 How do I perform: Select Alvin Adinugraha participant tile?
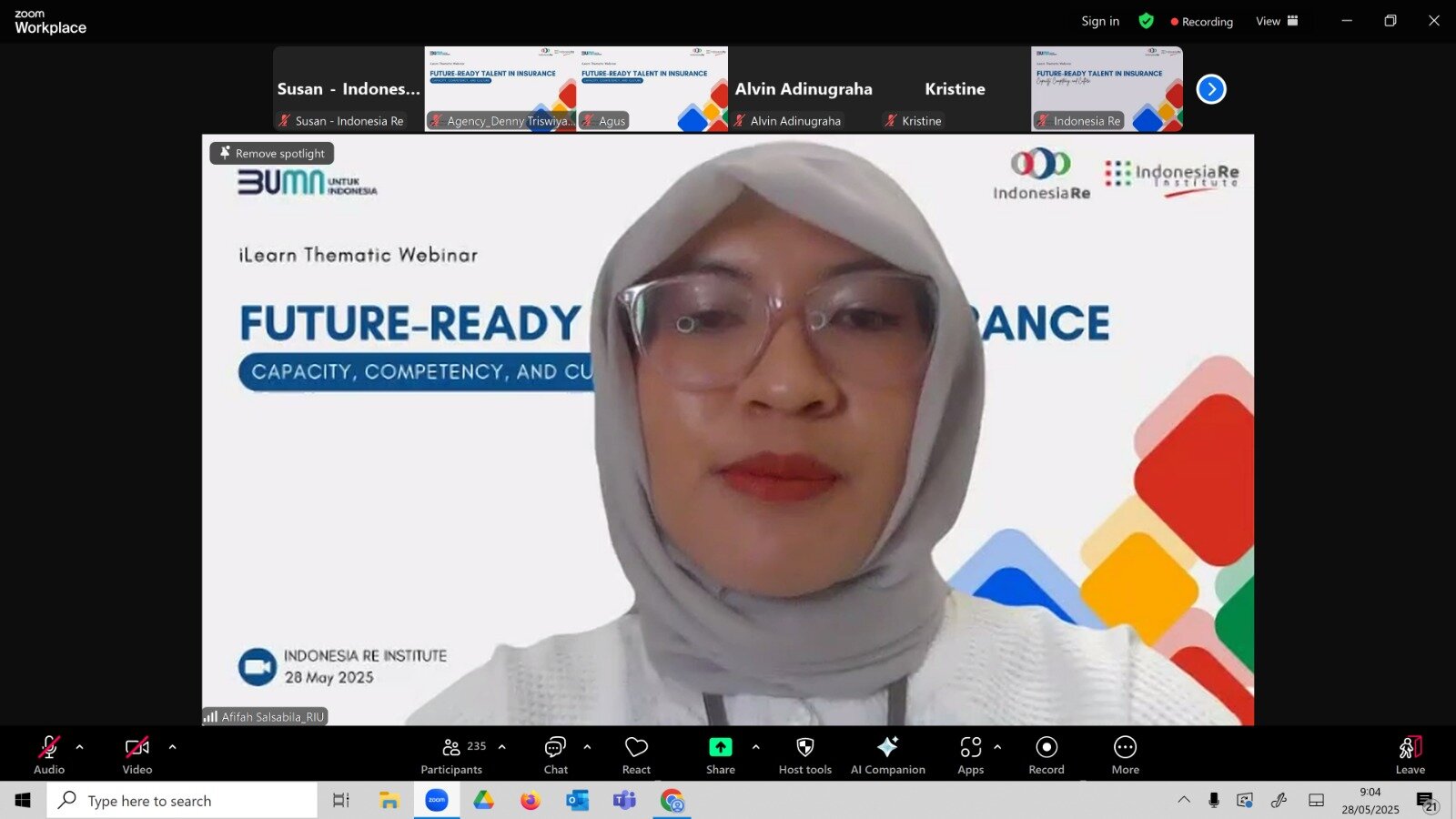804,89
